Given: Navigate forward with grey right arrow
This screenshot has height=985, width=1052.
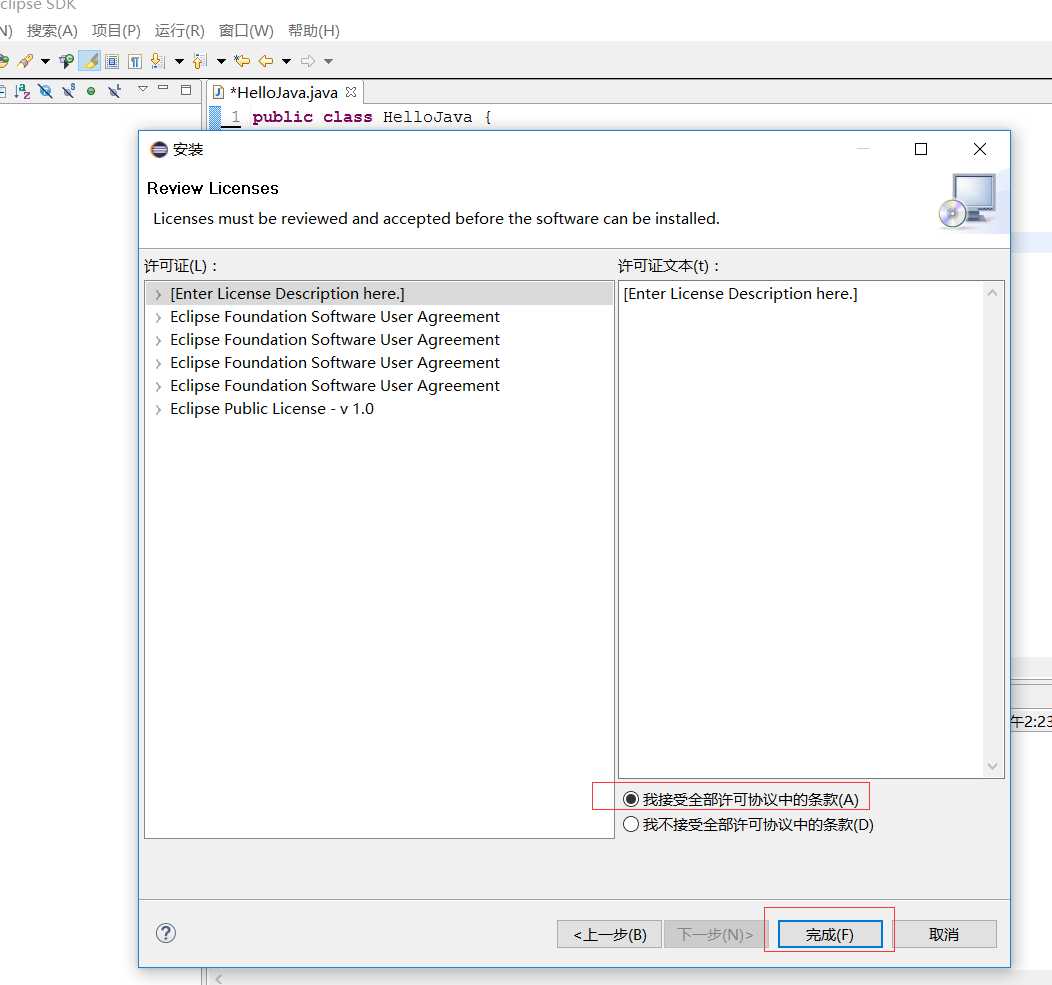Looking at the screenshot, I should coord(308,61).
